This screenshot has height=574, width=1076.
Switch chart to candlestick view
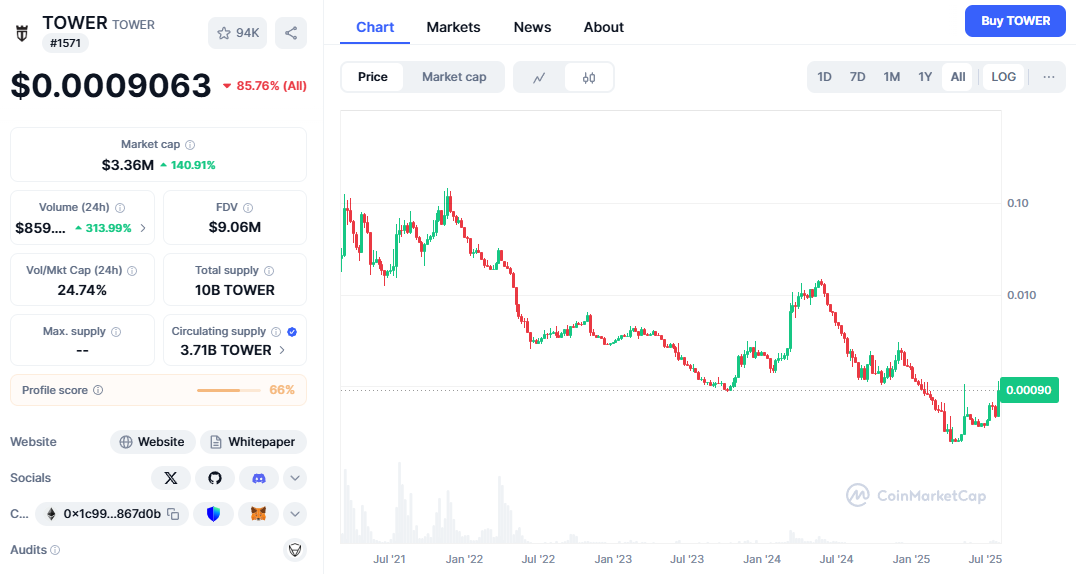[x=589, y=77]
